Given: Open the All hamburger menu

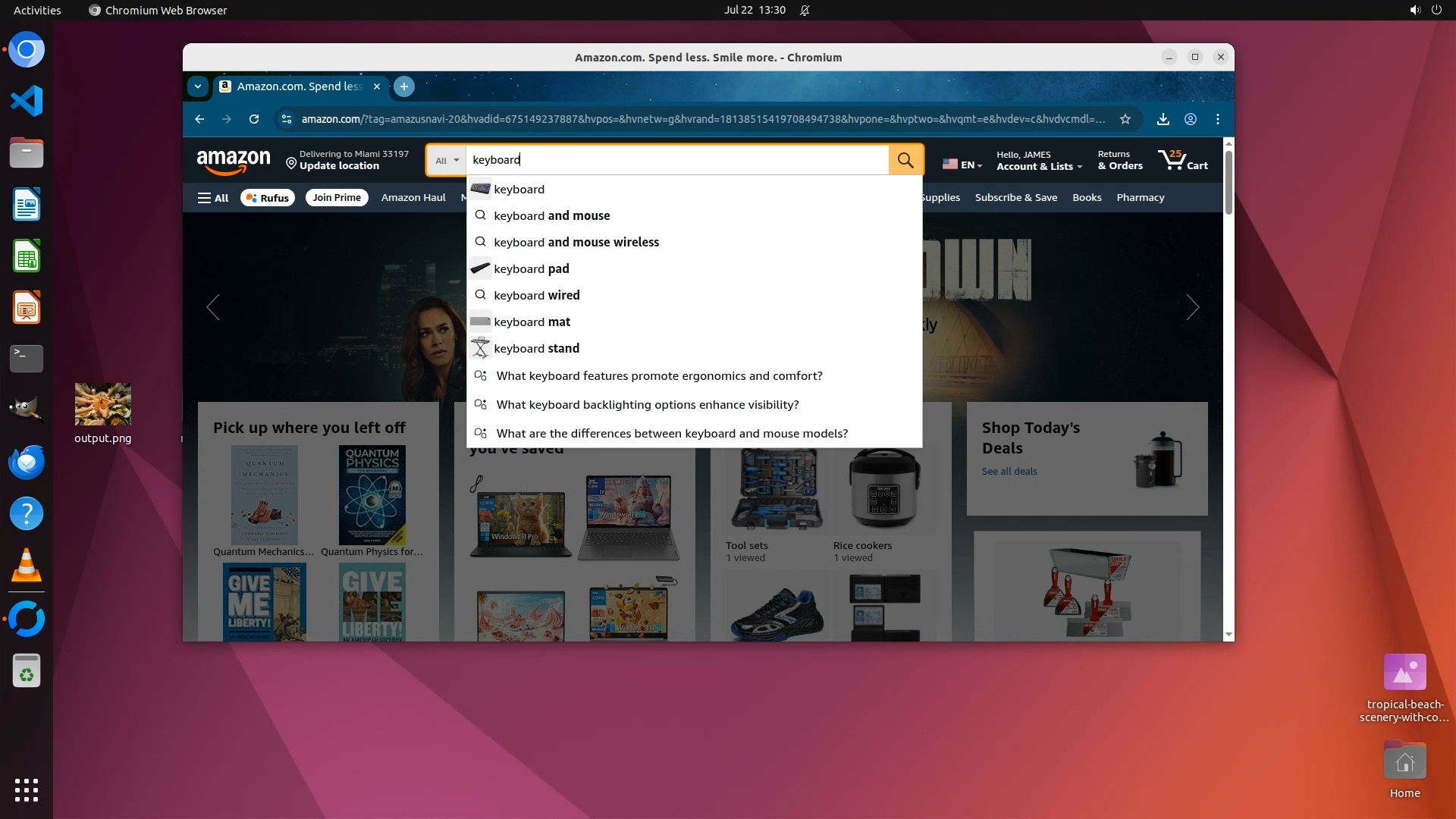Looking at the screenshot, I should 213,198.
